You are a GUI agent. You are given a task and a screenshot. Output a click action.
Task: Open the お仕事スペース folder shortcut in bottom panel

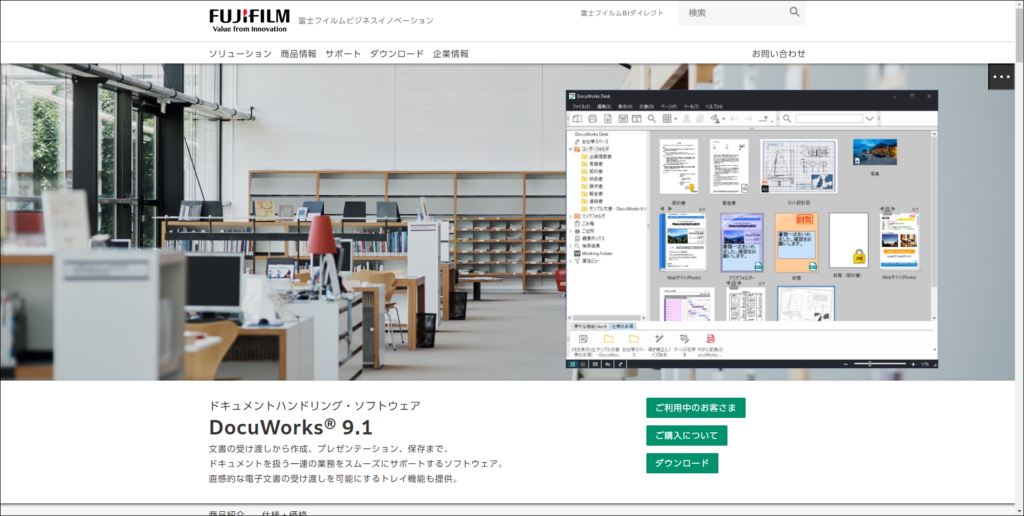click(x=634, y=339)
